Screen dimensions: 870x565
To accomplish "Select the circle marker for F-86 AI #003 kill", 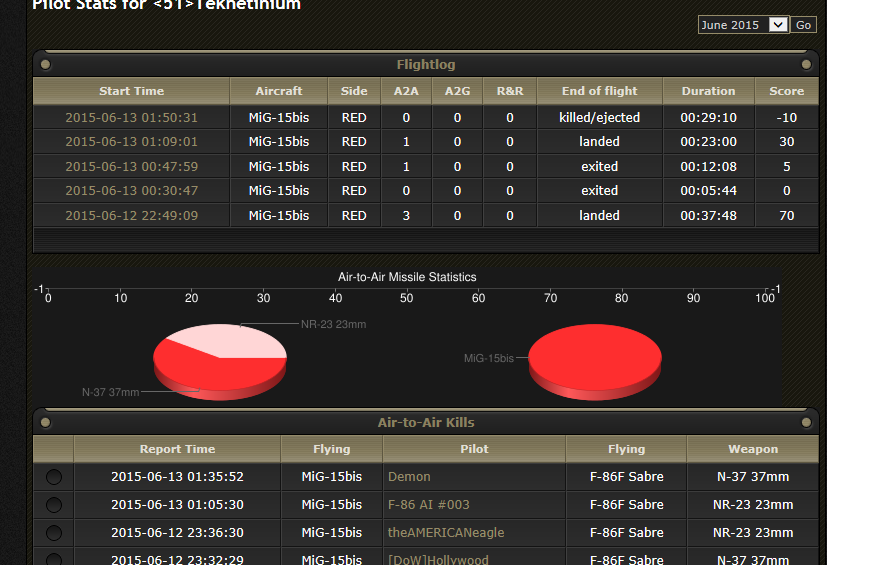I will [53, 505].
